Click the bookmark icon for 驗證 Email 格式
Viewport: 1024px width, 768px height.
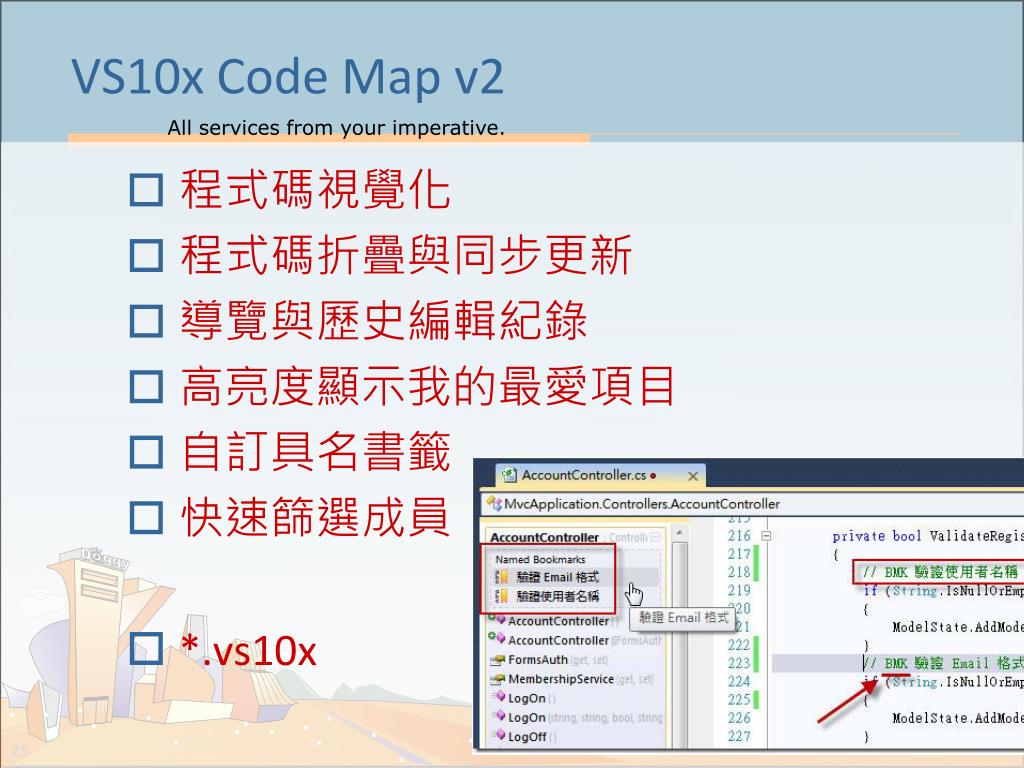point(502,577)
